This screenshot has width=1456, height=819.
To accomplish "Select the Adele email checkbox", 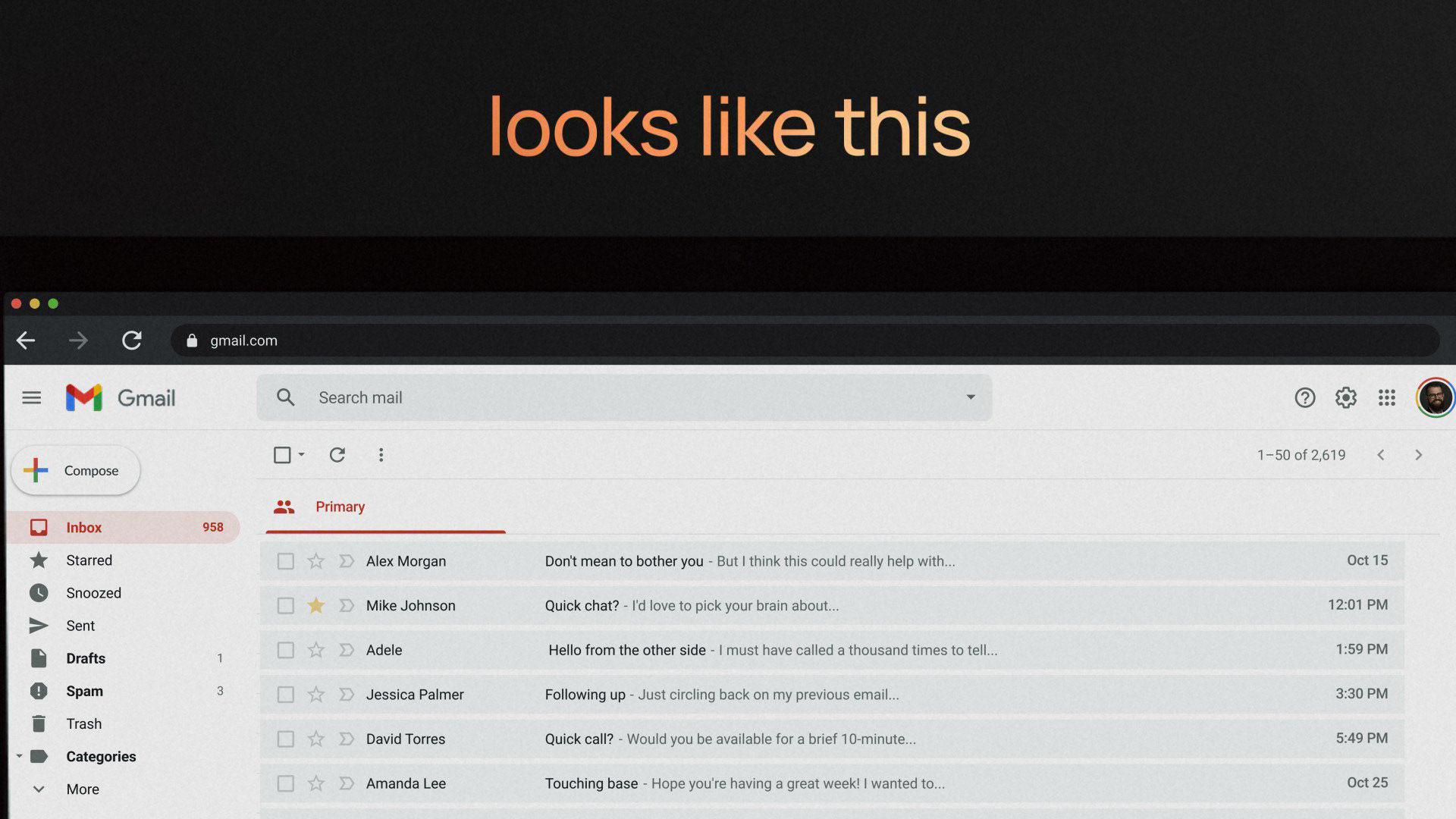I will click(285, 650).
